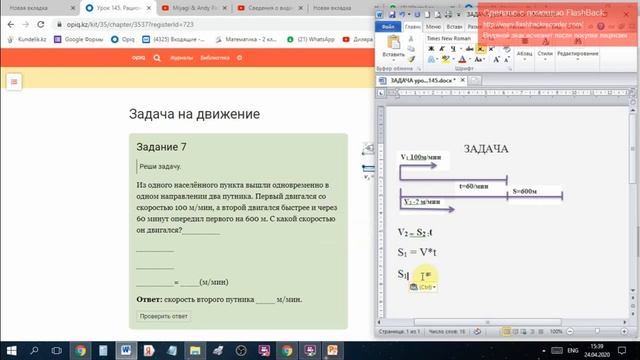Image resolution: width=640 pixels, height=360 pixels.
Task: Open File Explorer from the taskbar
Action: pos(195,350)
